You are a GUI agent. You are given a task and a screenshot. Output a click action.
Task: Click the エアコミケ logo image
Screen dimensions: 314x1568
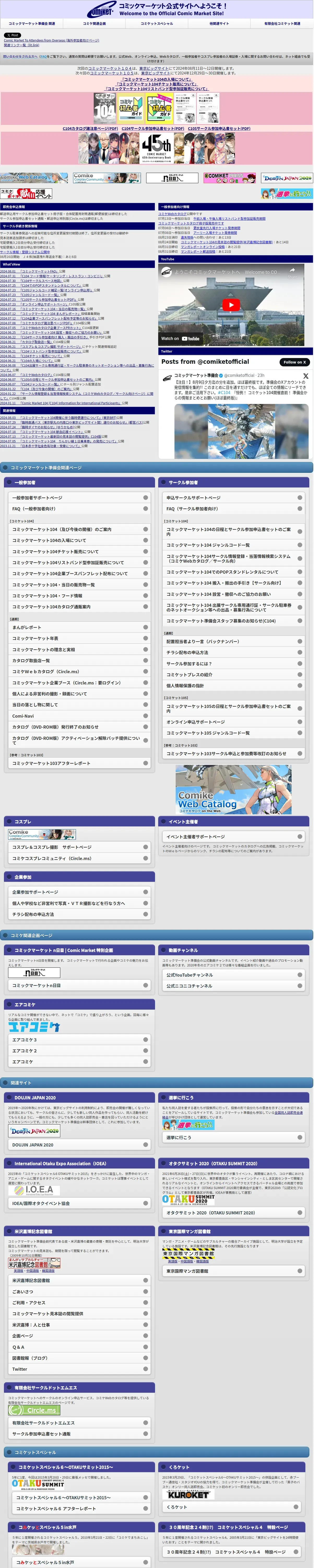(x=34, y=1027)
